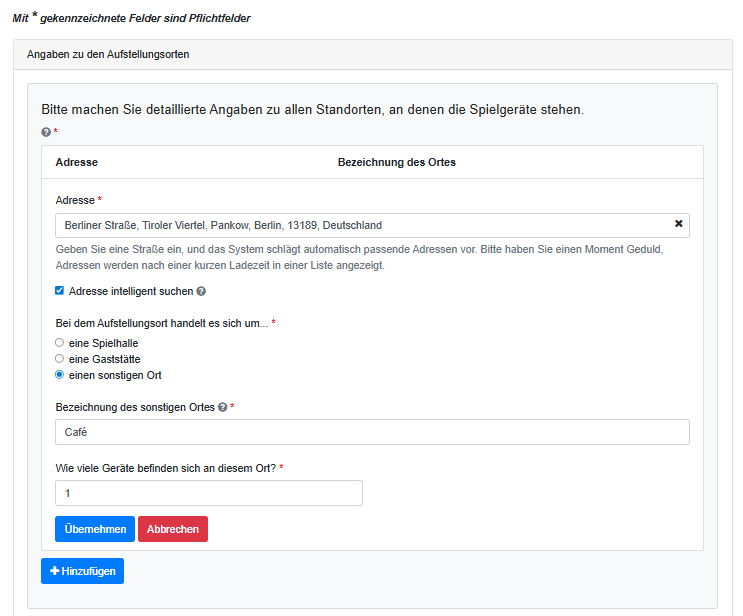This screenshot has height=616, width=743.
Task: Add a new location via 'Hinzufügen'
Action: point(82,571)
